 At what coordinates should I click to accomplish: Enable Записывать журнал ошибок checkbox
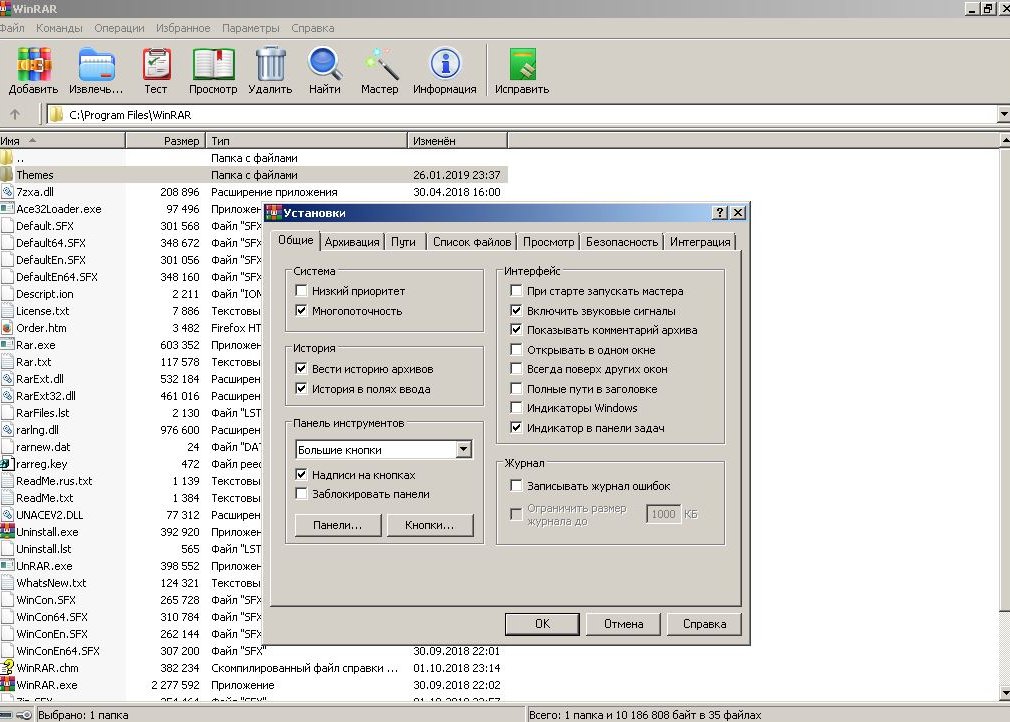coord(516,486)
